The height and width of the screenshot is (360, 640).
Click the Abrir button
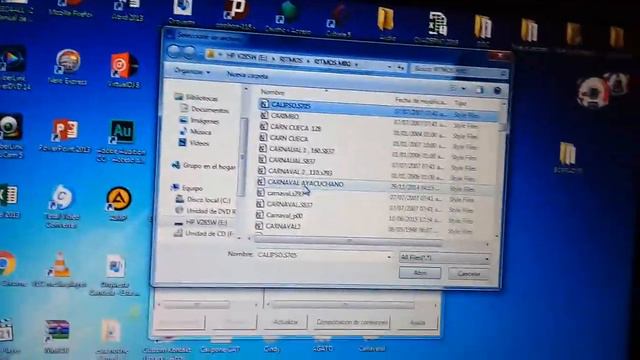point(420,273)
